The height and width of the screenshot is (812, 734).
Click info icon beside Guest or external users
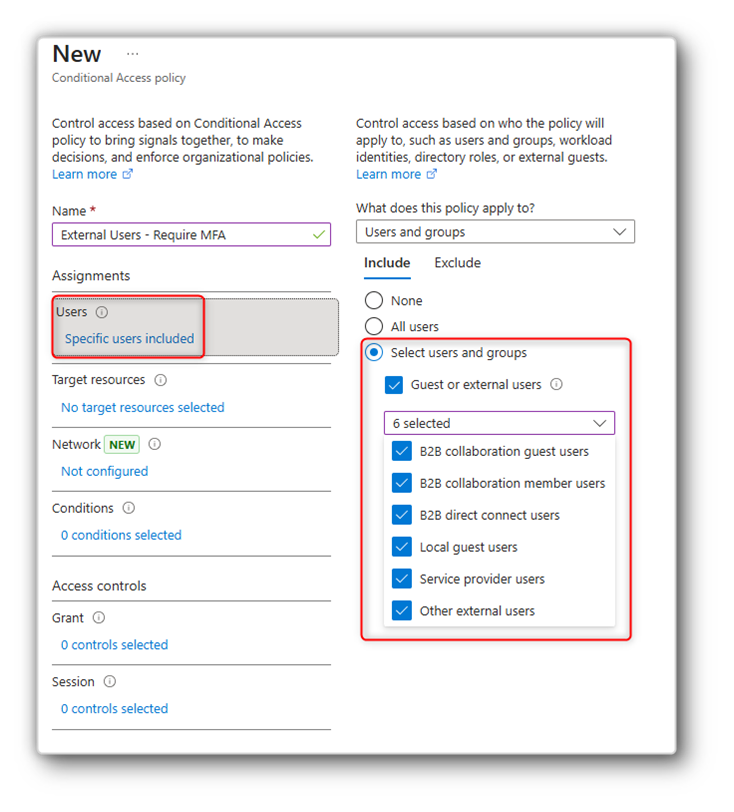(557, 385)
